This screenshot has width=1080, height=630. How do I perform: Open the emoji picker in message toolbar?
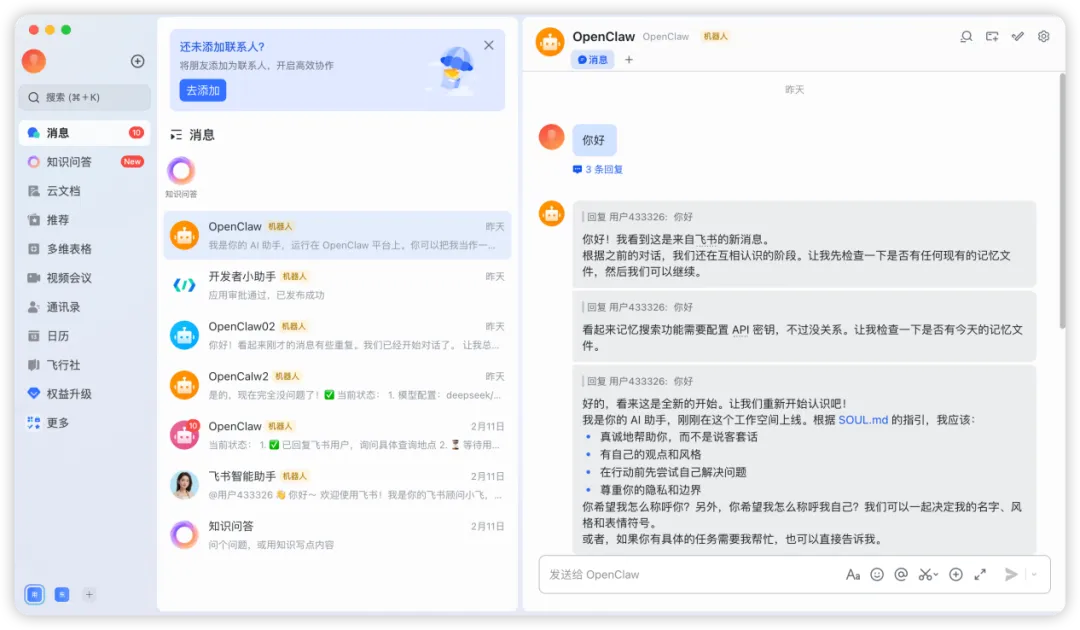877,574
